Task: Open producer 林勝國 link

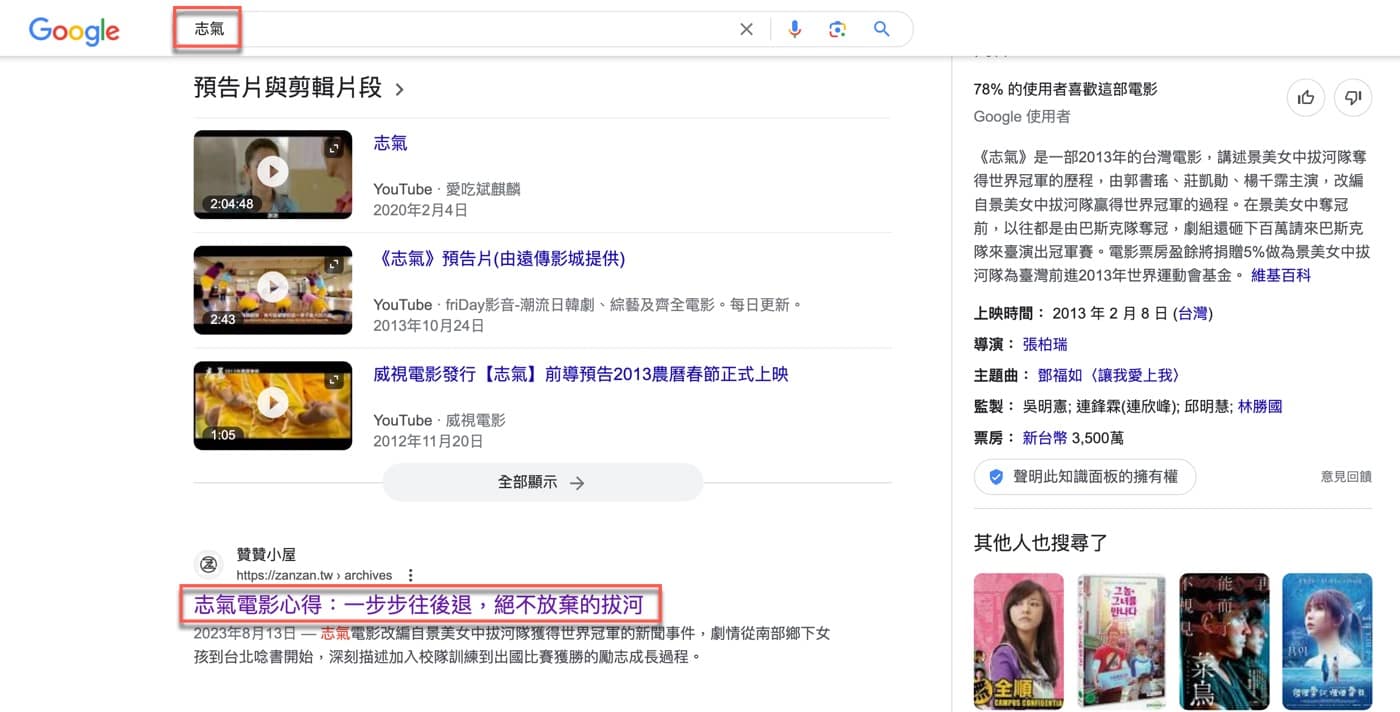Action: [1260, 406]
